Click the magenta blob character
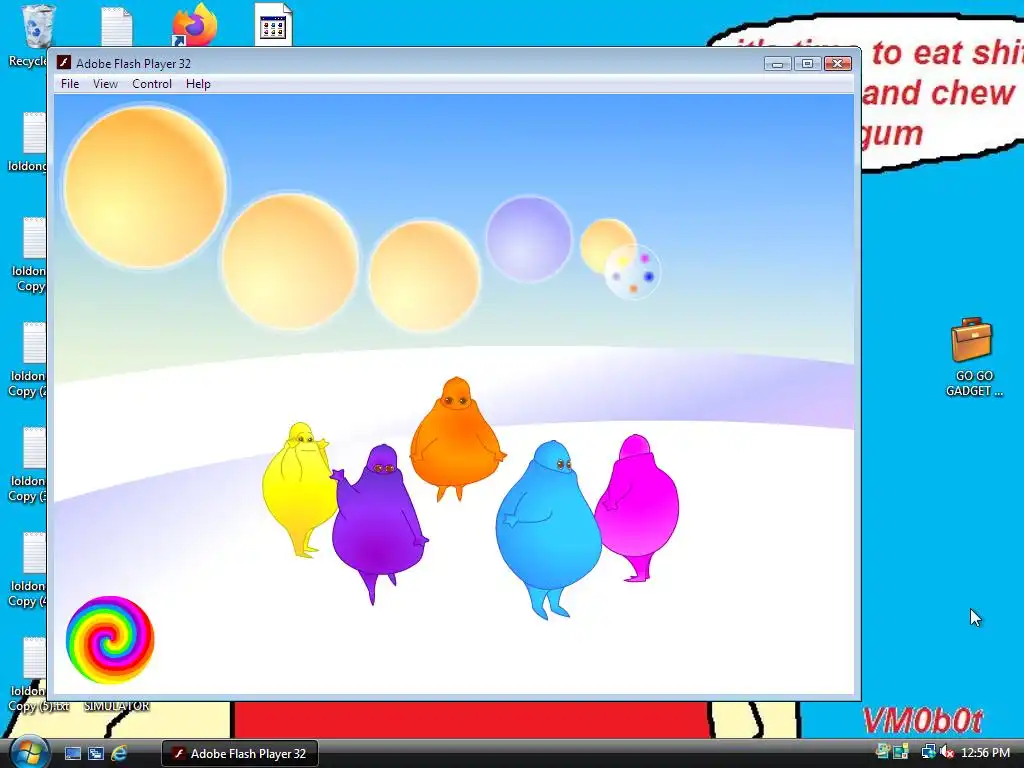Viewport: 1024px width, 768px height. [637, 507]
